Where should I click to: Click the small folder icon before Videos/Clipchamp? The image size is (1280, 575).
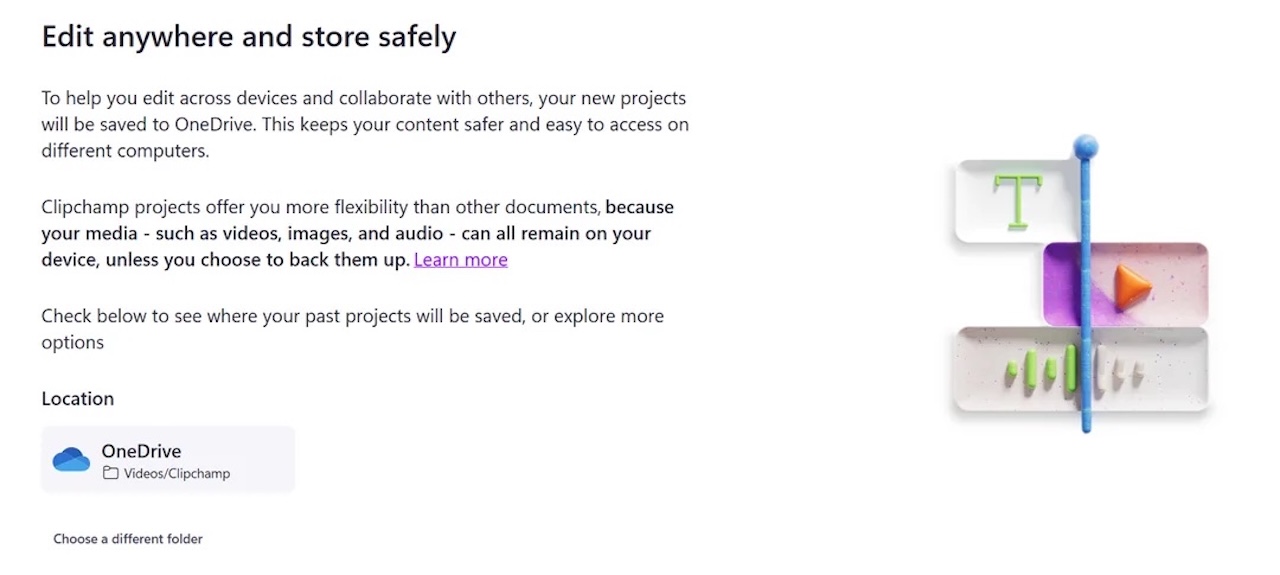(x=111, y=474)
